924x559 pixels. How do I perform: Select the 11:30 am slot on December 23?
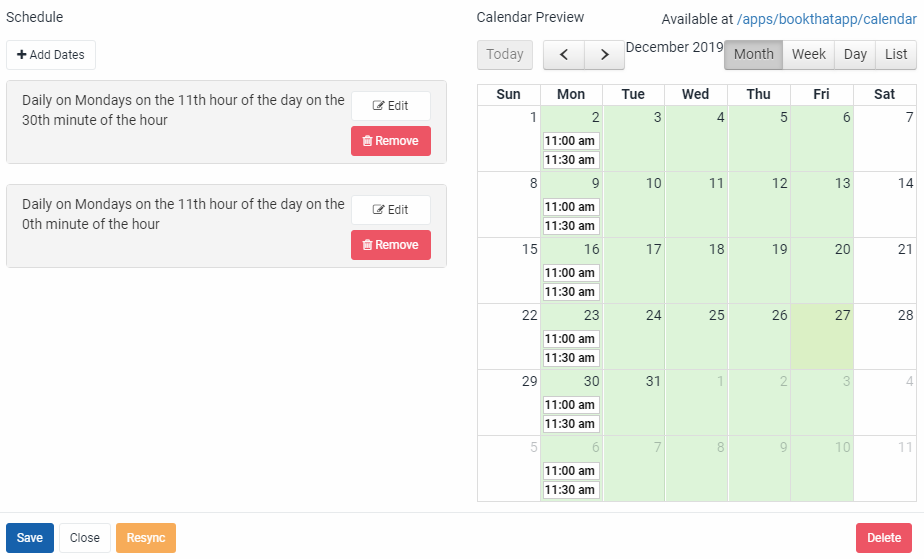570,358
